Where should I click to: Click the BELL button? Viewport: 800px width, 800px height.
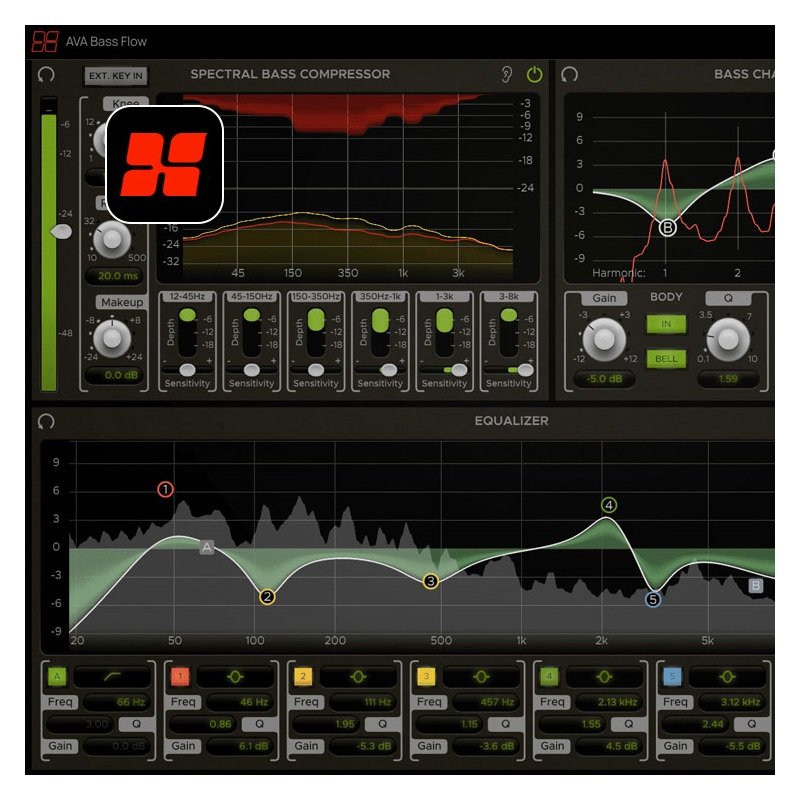point(666,359)
